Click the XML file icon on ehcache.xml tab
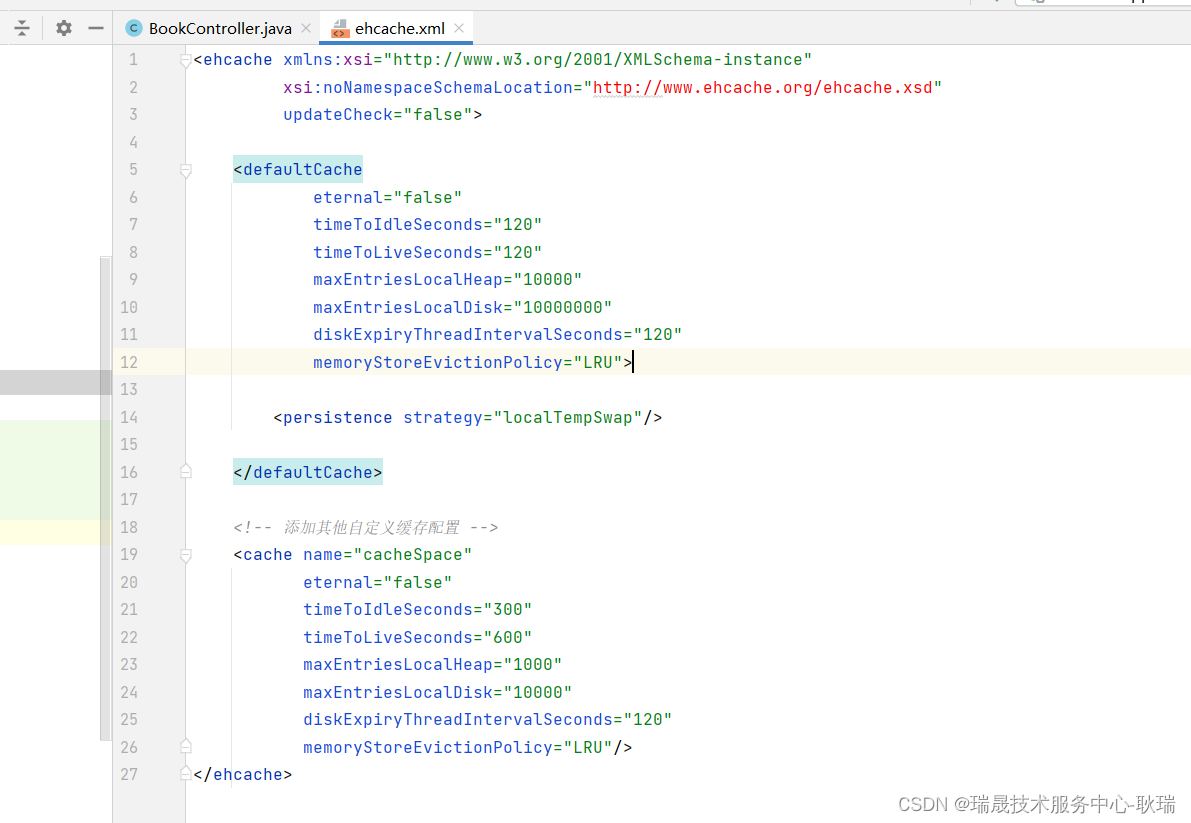This screenshot has height=823, width=1191. pyautogui.click(x=340, y=28)
